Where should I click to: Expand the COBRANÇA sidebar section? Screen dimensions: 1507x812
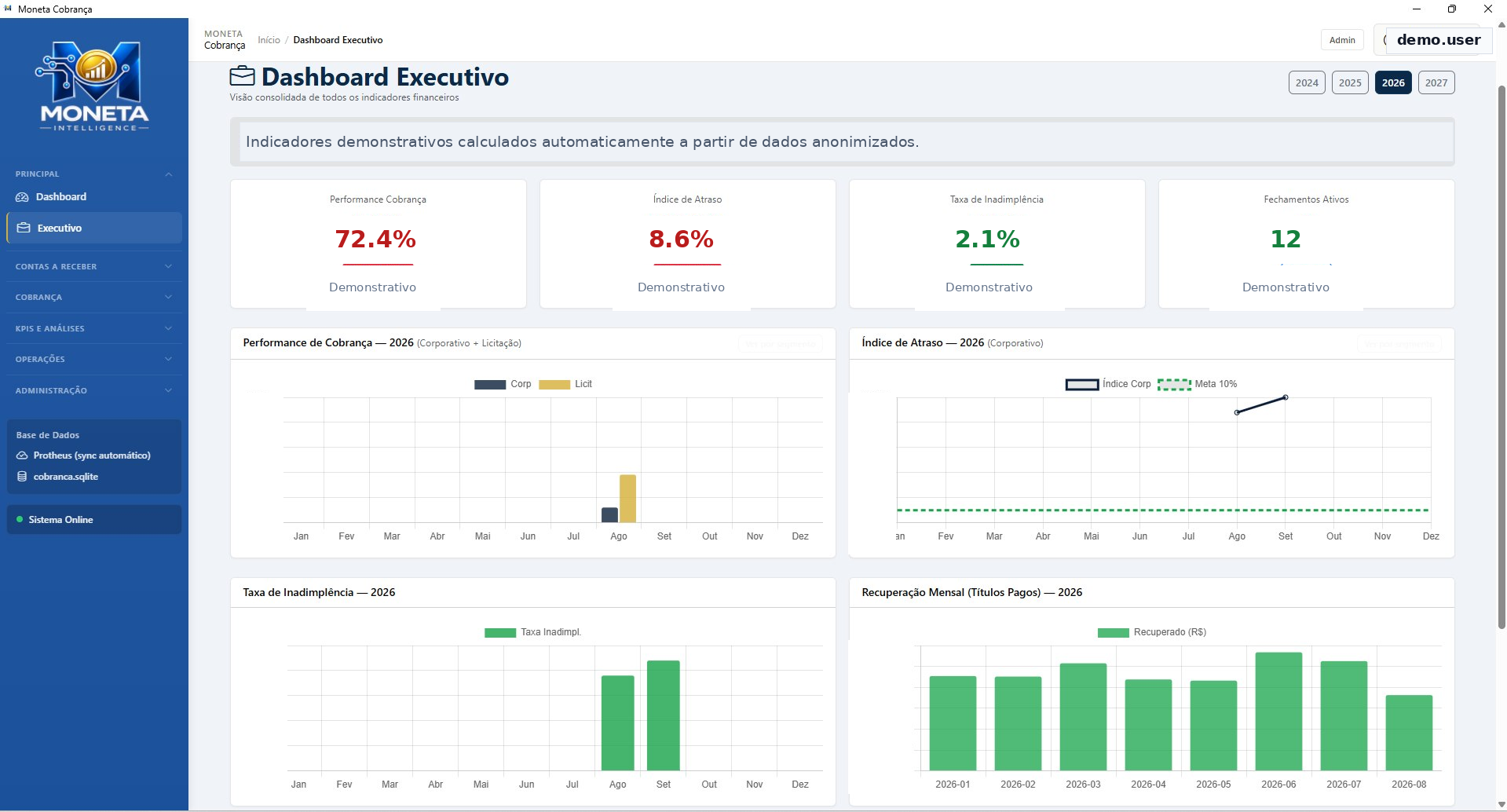pyautogui.click(x=94, y=297)
